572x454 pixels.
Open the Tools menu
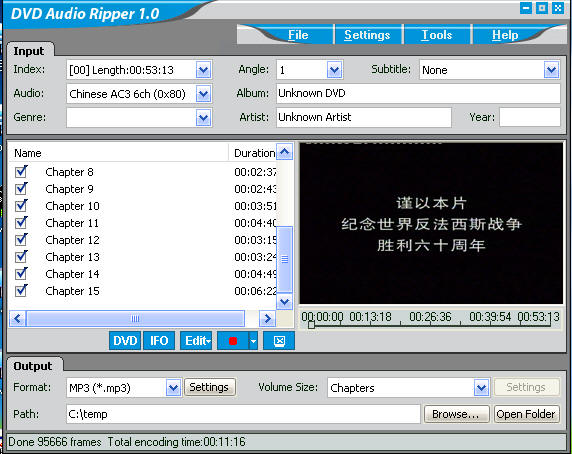tap(437, 35)
